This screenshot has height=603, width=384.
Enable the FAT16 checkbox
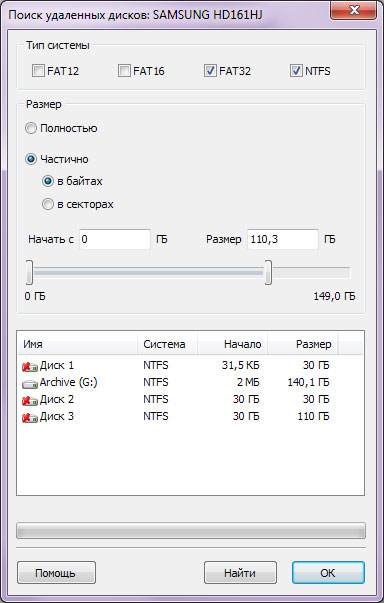[124, 71]
